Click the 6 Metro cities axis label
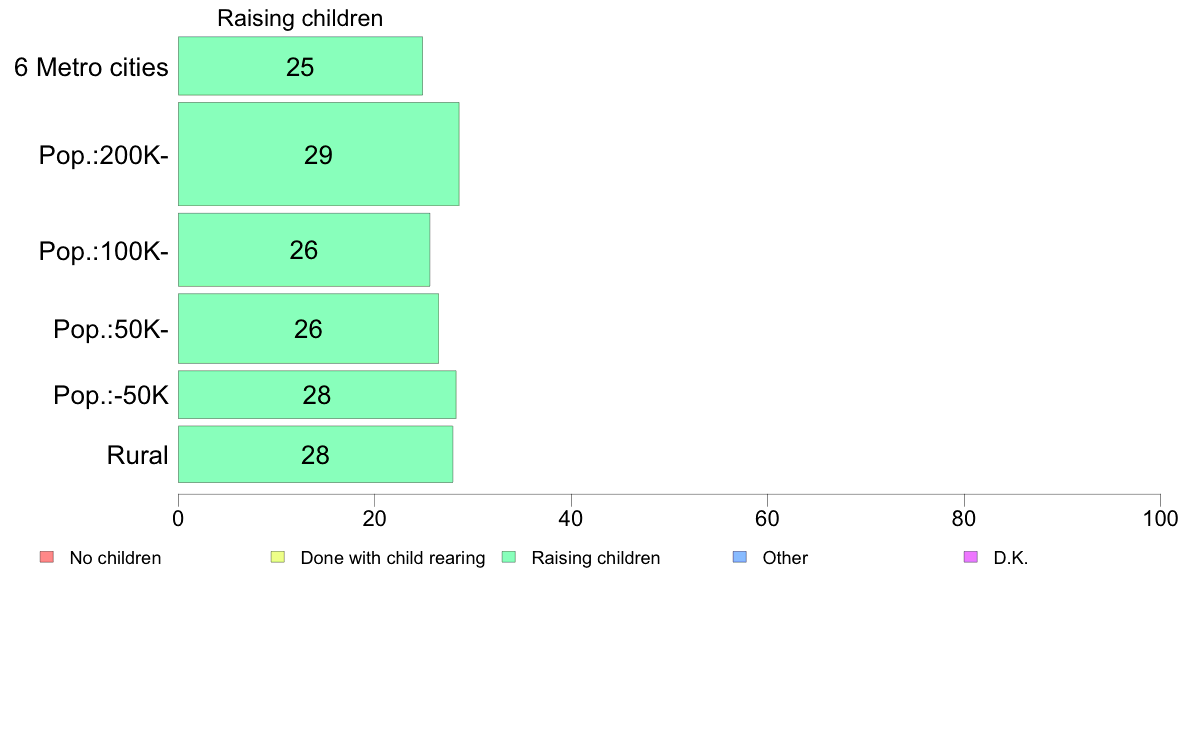The height and width of the screenshot is (736, 1188). 91,67
